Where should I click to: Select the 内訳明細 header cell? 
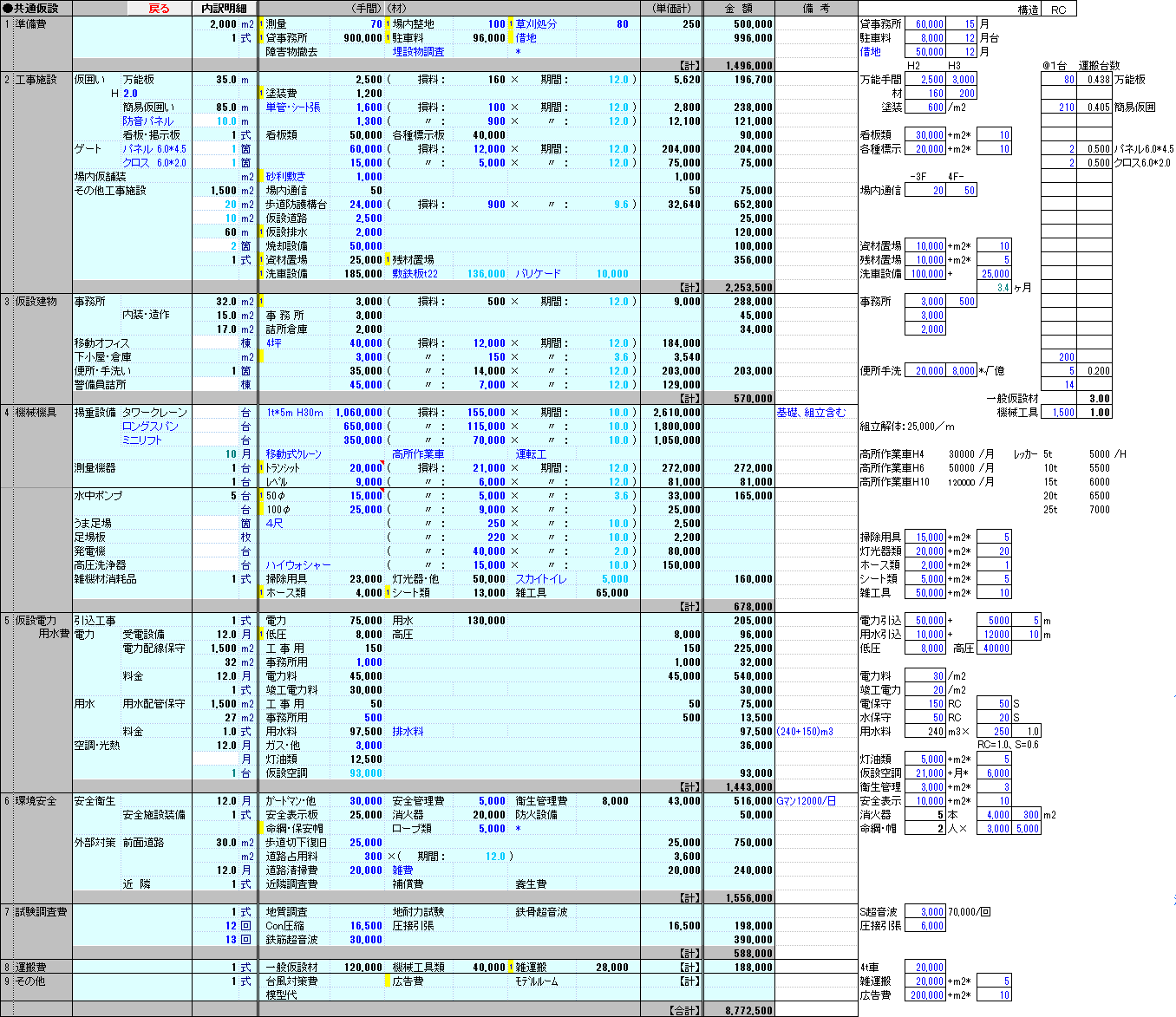click(x=224, y=8)
